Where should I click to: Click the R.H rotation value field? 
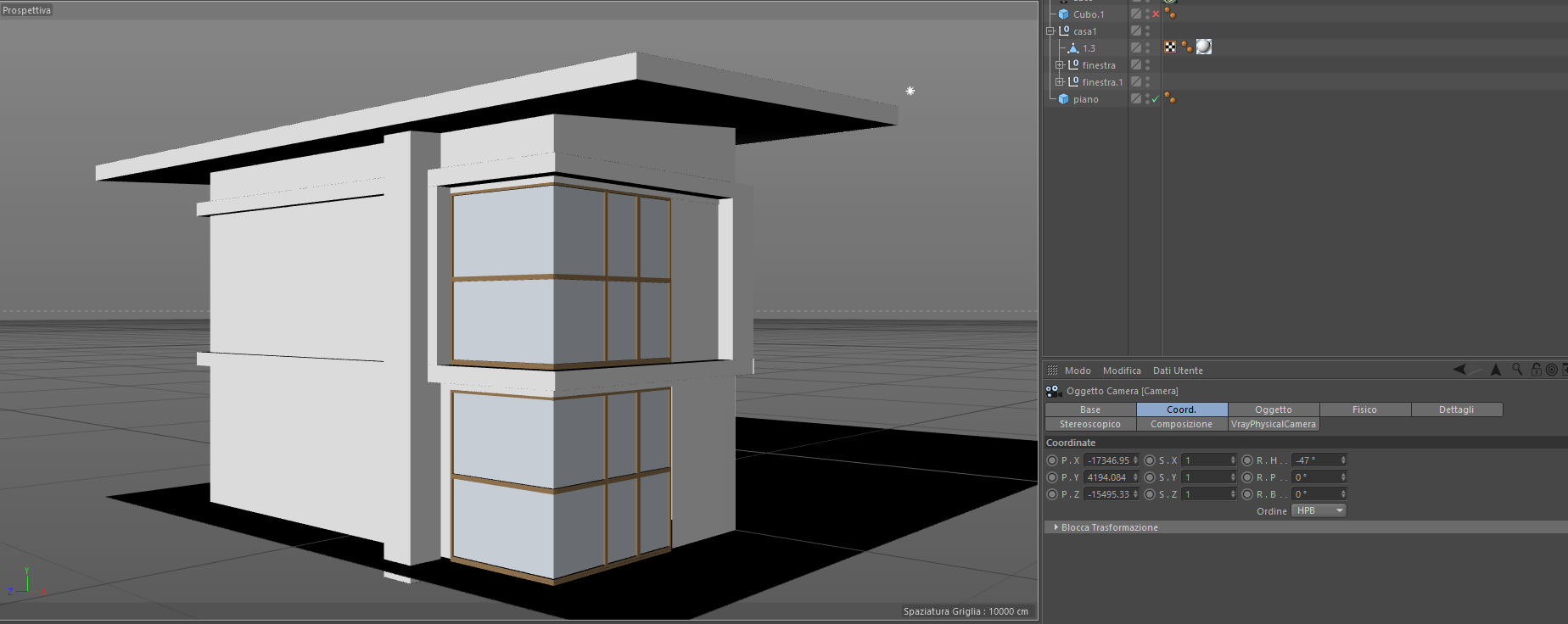(1315, 460)
